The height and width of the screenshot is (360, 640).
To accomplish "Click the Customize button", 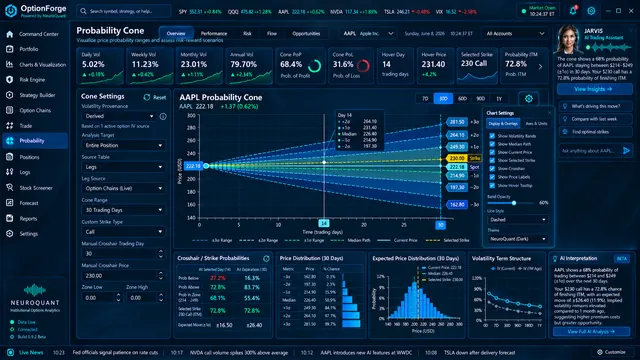I will tap(611, 352).
